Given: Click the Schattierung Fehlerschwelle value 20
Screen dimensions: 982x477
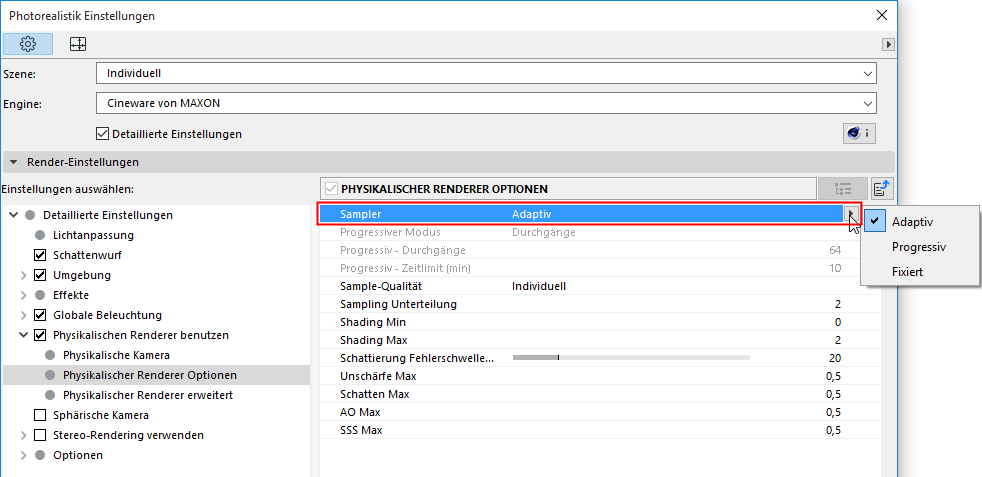Looking at the screenshot, I should (x=834, y=358).
